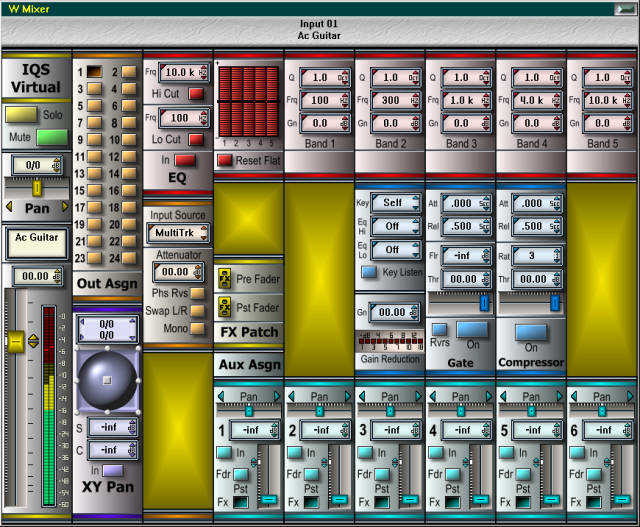
Task: Toggle the Hi Cut filter
Action: coord(196,93)
